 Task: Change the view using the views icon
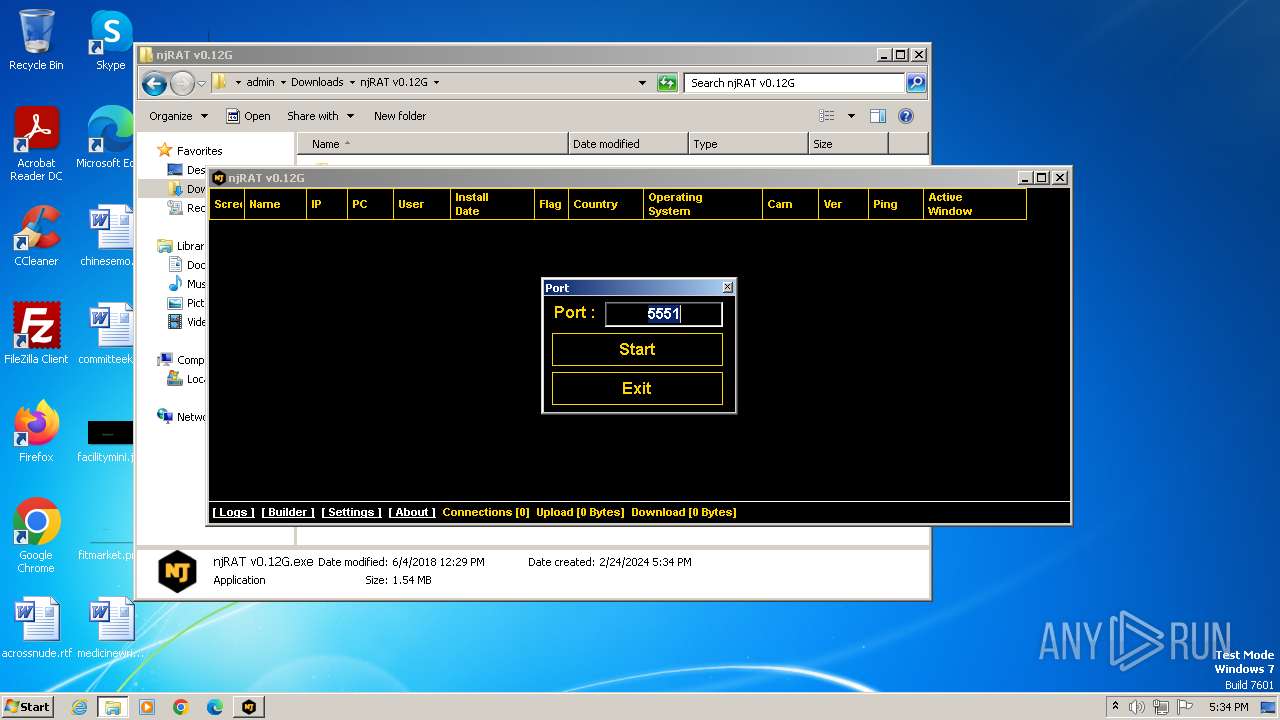826,116
